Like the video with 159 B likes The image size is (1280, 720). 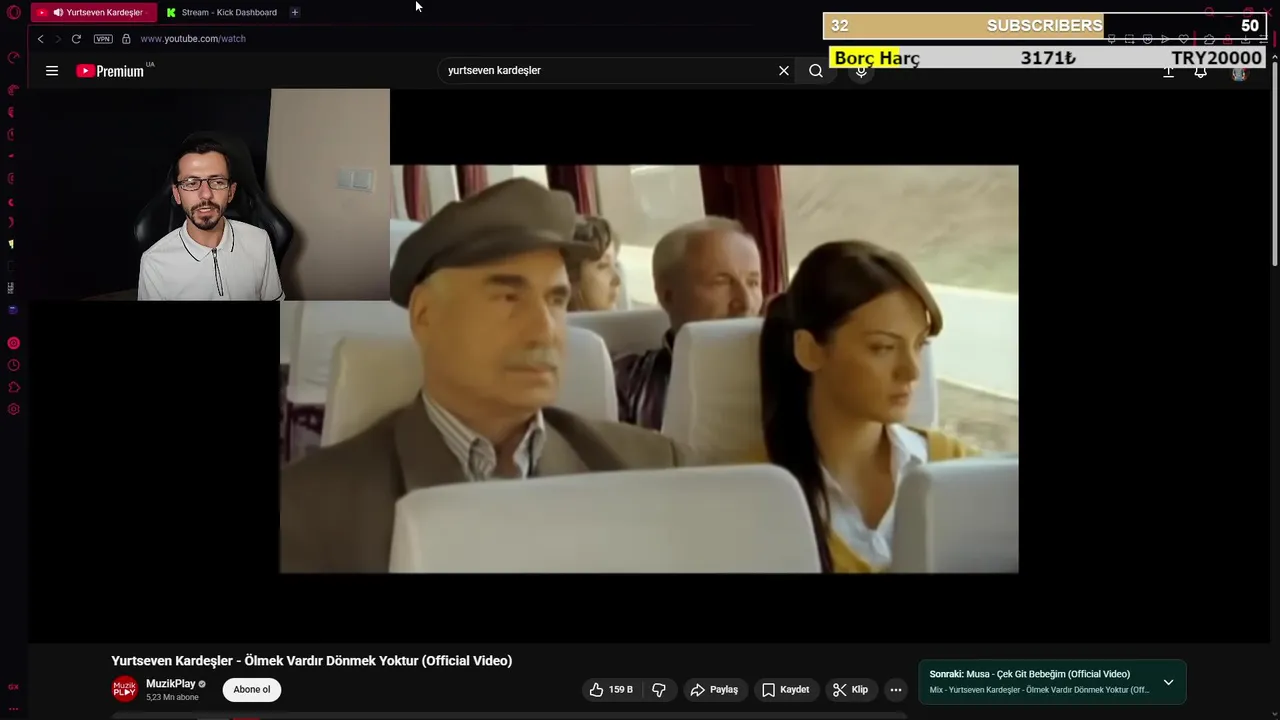(x=611, y=690)
